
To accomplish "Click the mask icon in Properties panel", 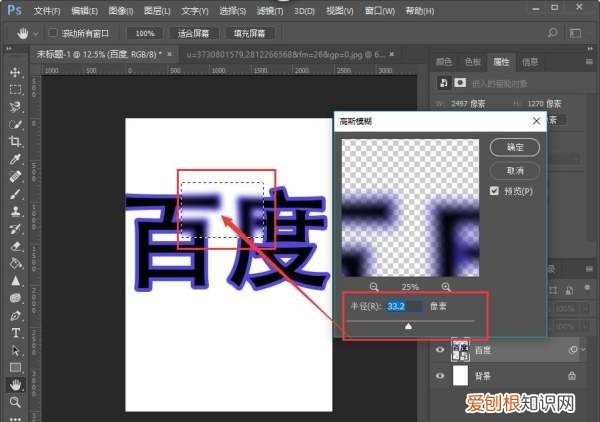I will [460, 83].
